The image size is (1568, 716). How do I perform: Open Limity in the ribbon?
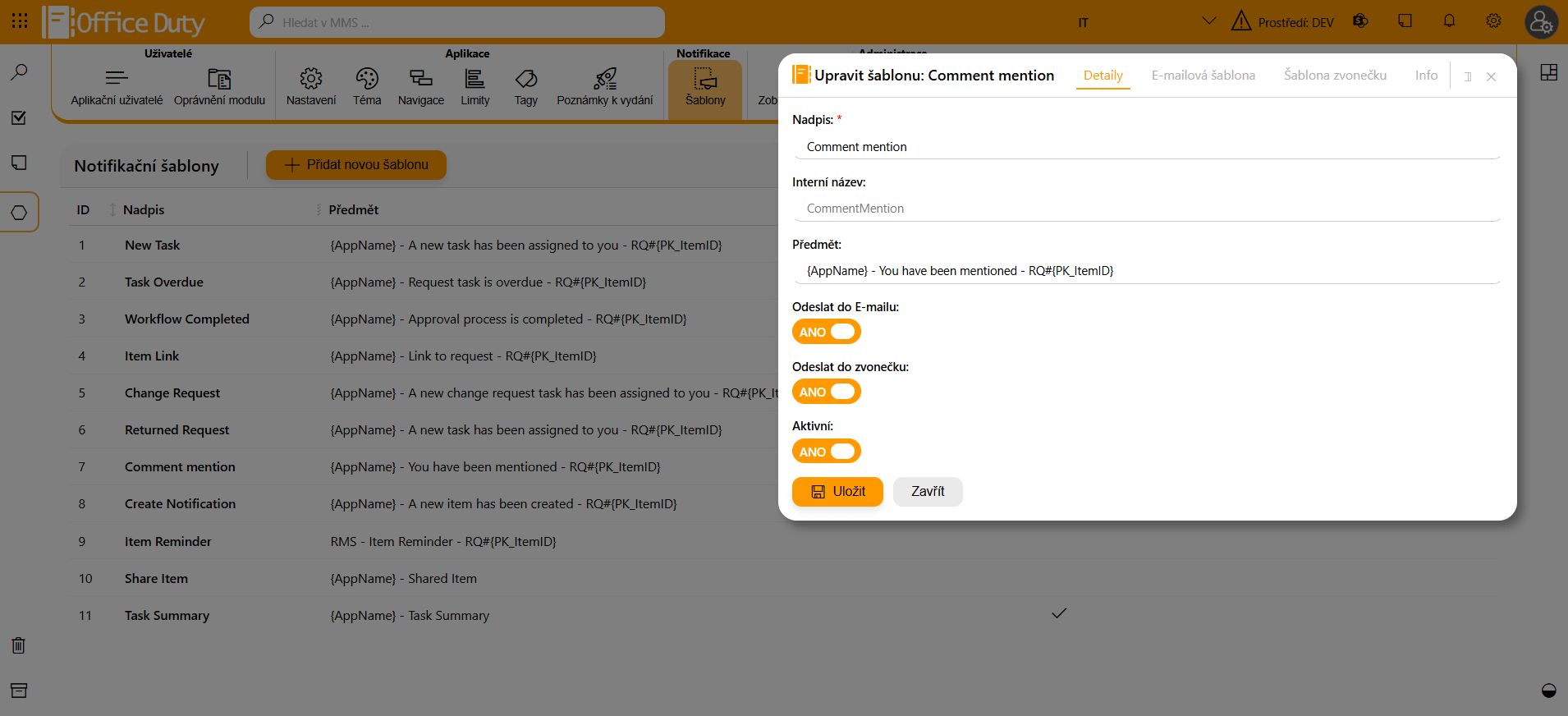(x=475, y=88)
